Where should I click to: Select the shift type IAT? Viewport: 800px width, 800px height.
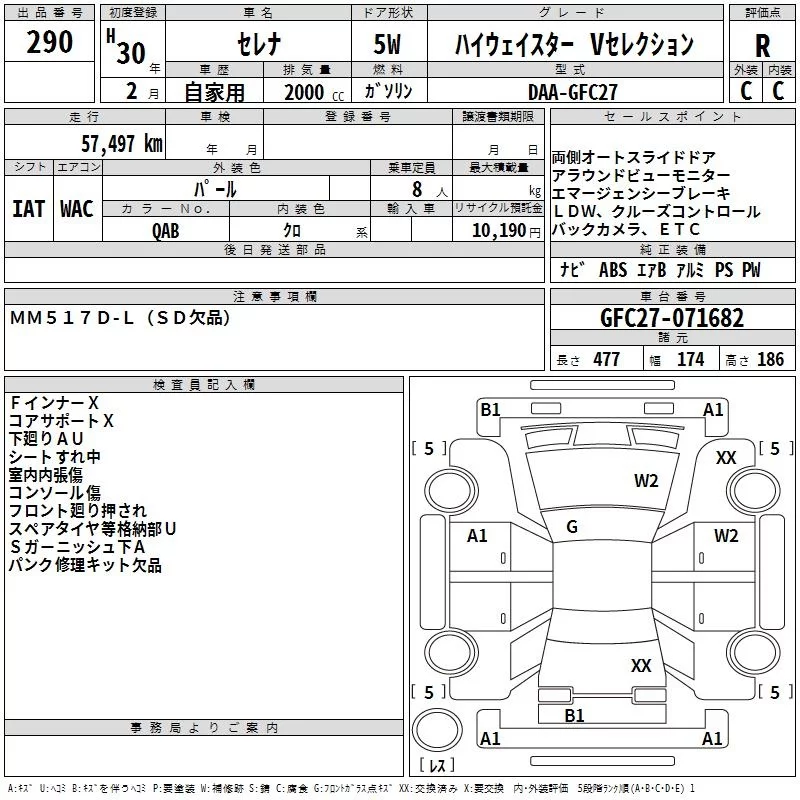point(29,209)
